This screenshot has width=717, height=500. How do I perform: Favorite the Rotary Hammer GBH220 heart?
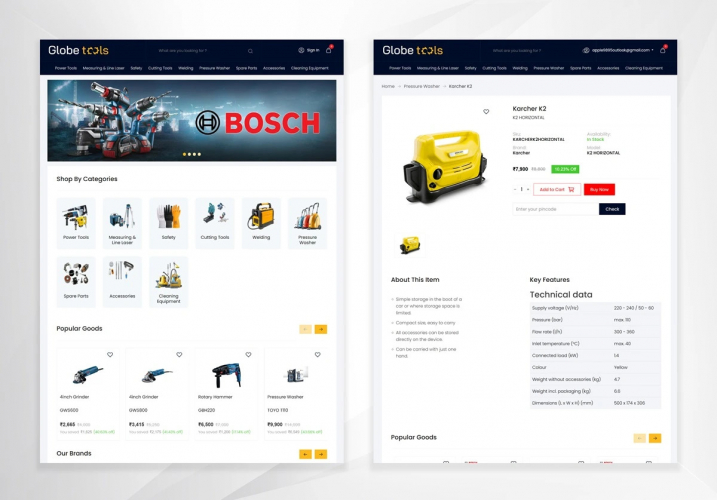coord(248,355)
